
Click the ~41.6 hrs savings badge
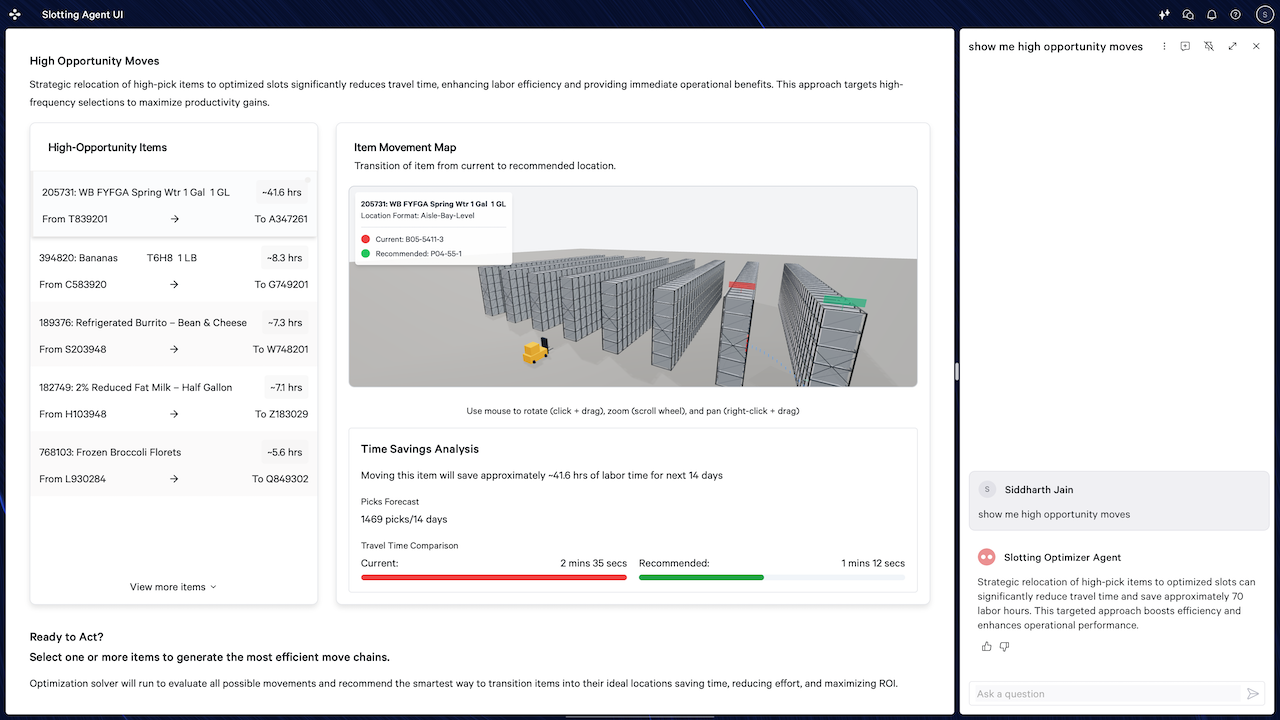pos(282,192)
